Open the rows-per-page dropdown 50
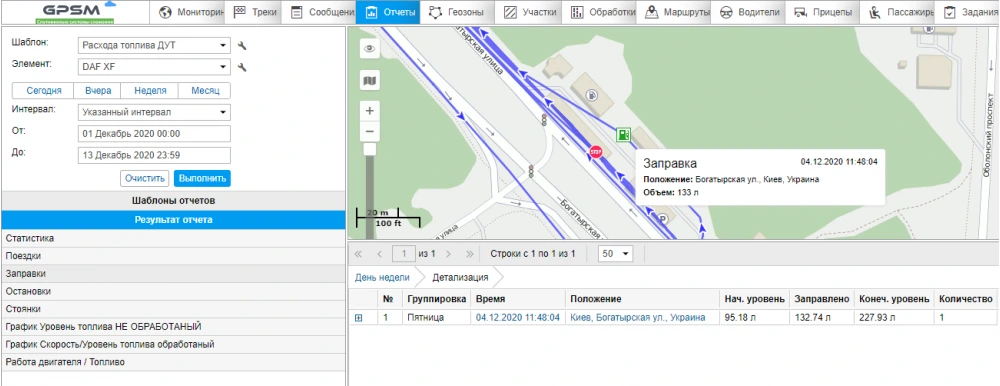This screenshot has height=386, width=1000. pos(615,254)
